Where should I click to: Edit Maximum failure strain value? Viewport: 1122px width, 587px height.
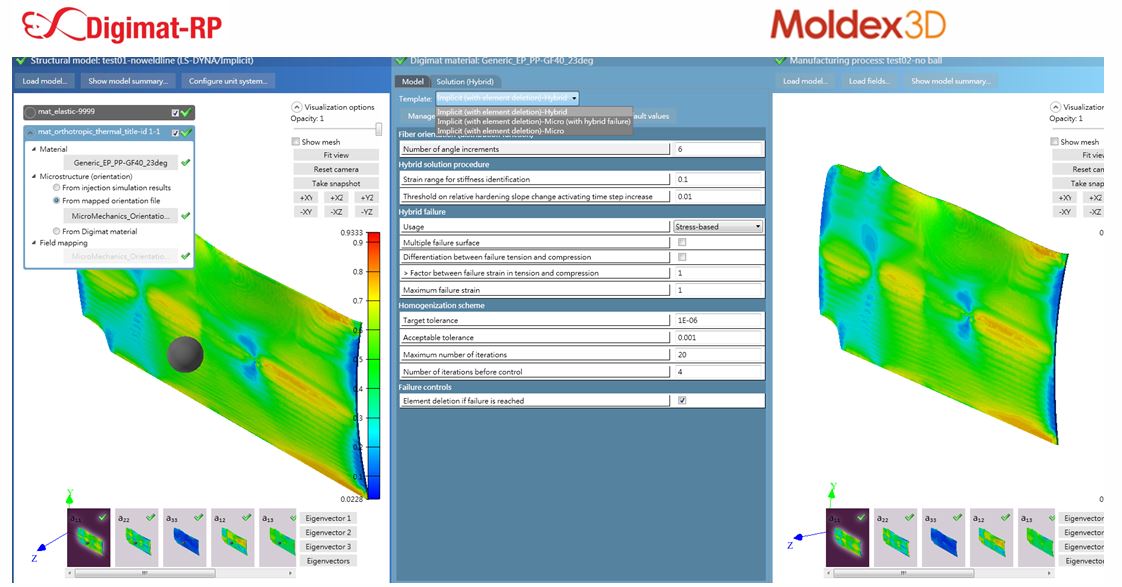[718, 290]
